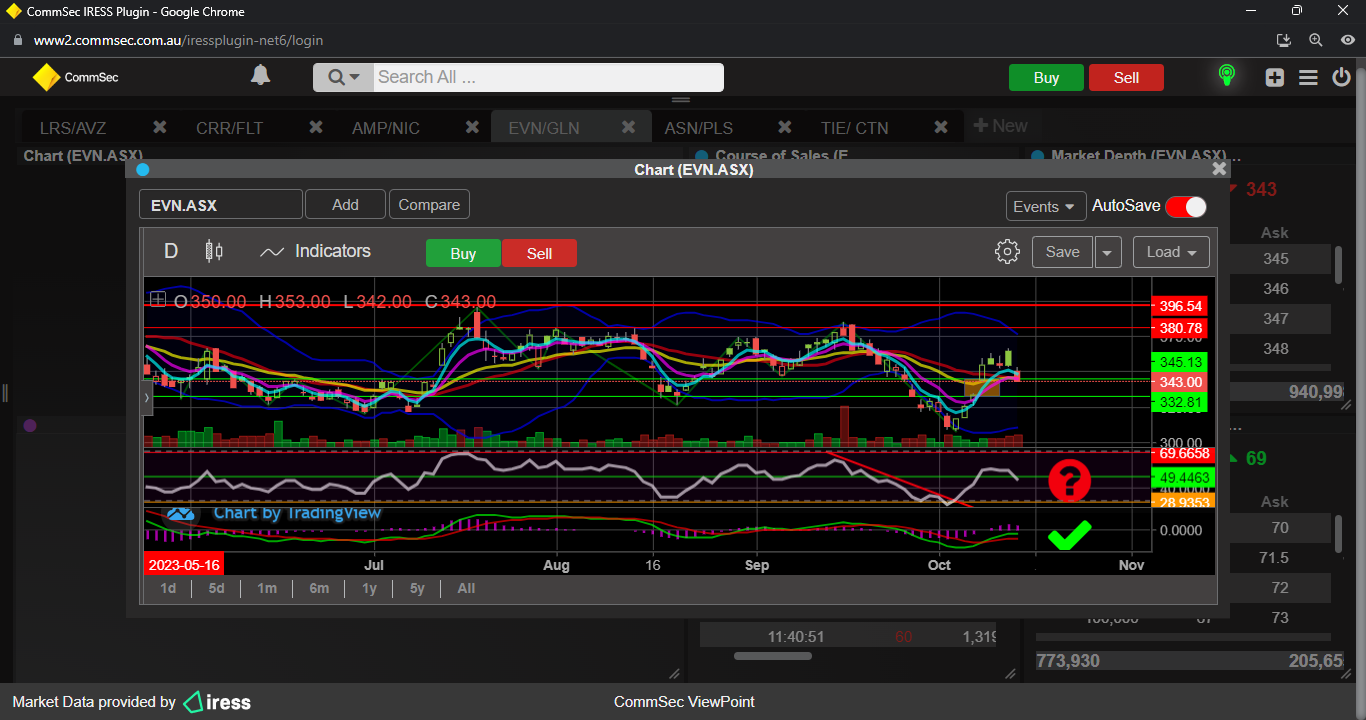1366x720 pixels.
Task: Click the chart toolbar red Sell button
Action: pos(539,253)
